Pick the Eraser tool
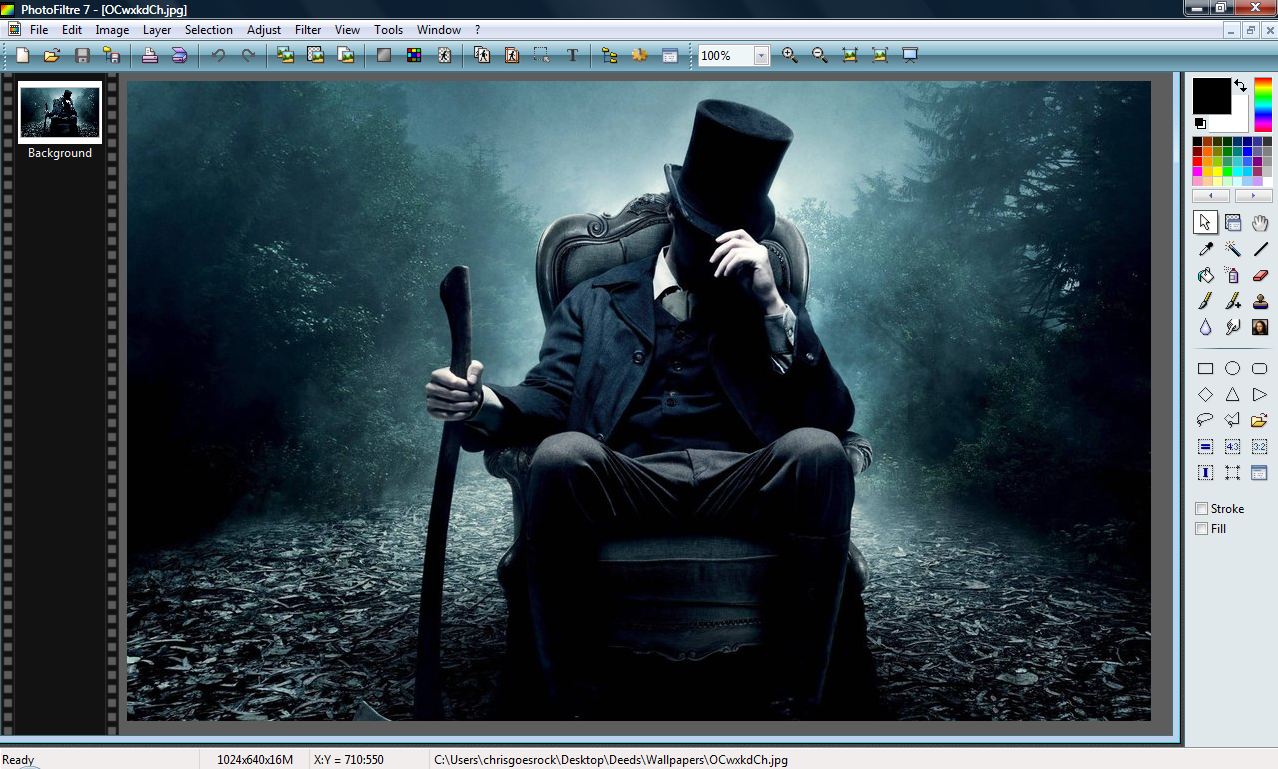This screenshot has height=769, width=1278. (x=1260, y=275)
